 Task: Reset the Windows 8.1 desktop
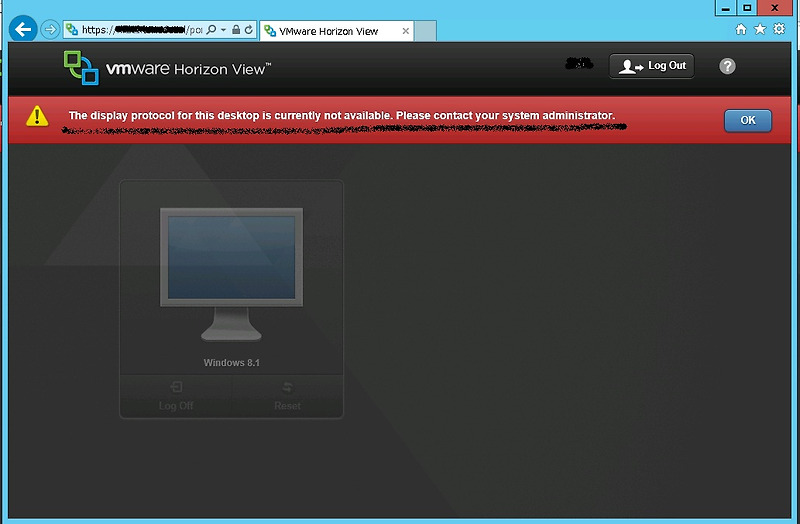tap(287, 396)
